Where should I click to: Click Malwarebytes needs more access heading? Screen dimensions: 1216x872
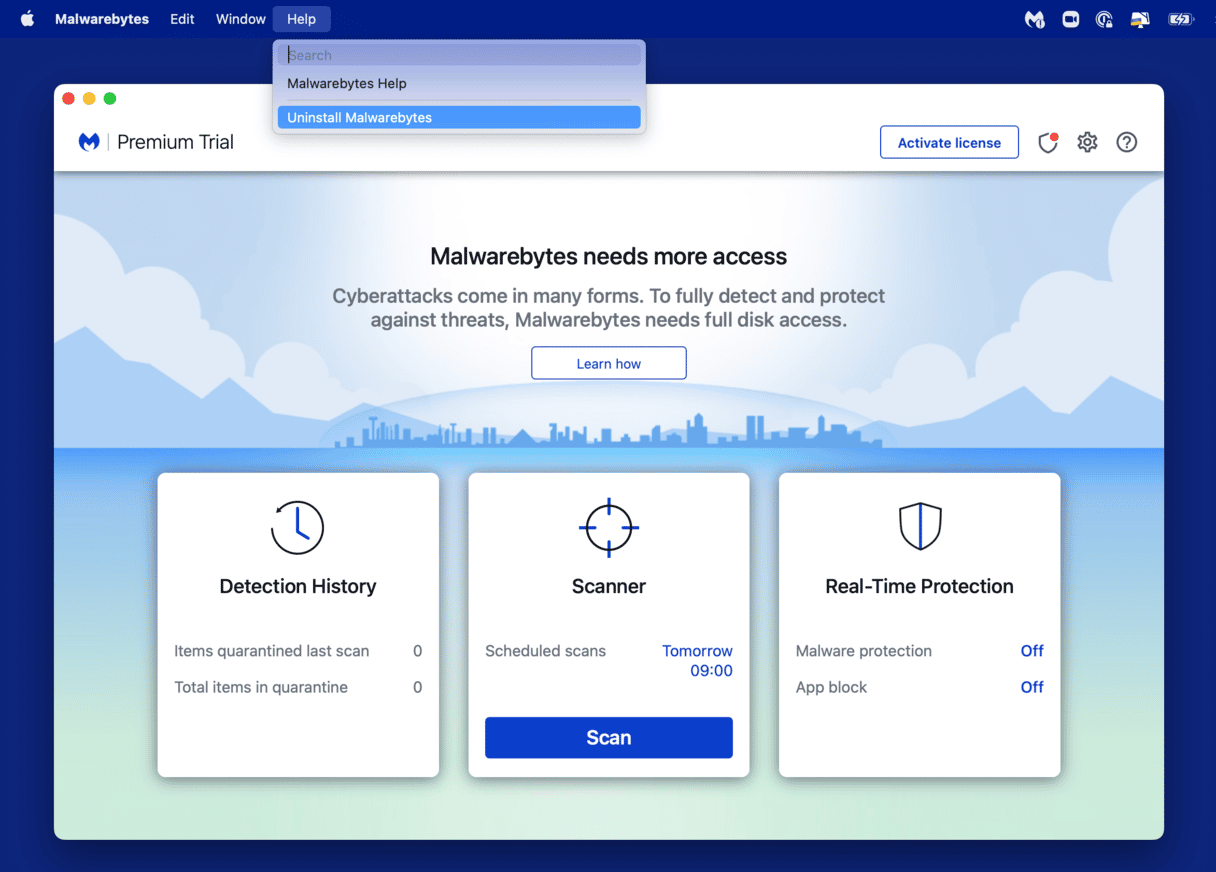[x=608, y=256]
